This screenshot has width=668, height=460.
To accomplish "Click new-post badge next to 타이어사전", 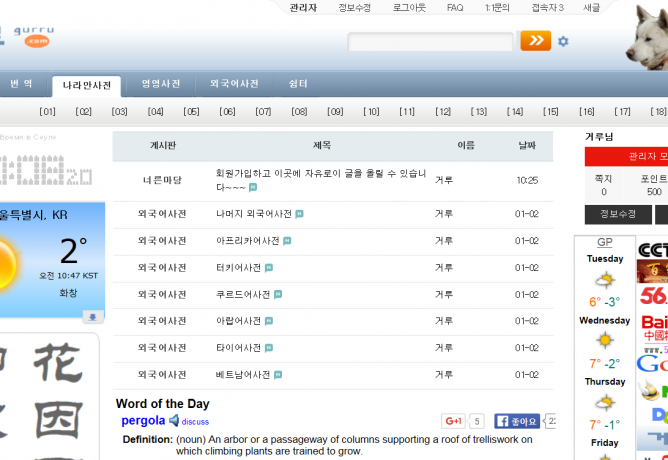I will coord(269,348).
